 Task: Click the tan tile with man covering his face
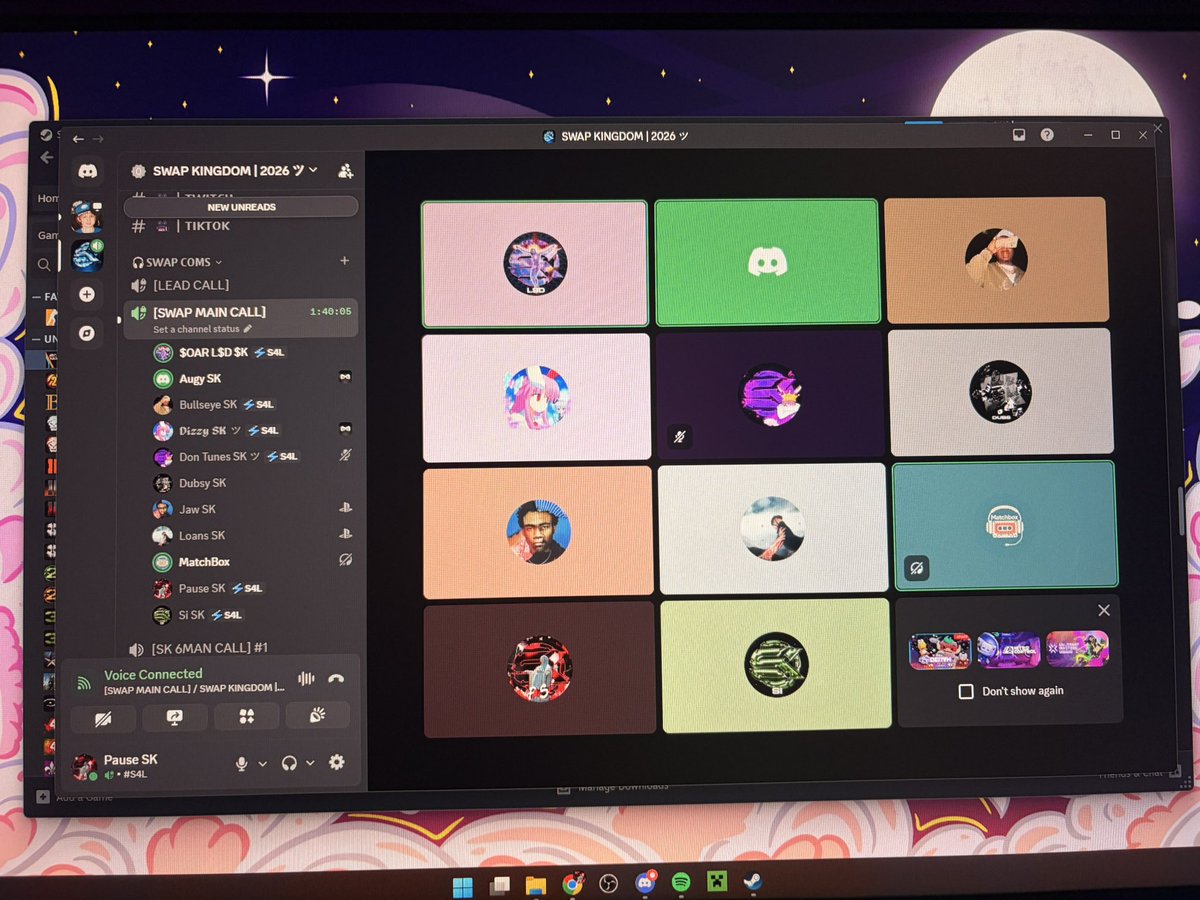(996, 260)
